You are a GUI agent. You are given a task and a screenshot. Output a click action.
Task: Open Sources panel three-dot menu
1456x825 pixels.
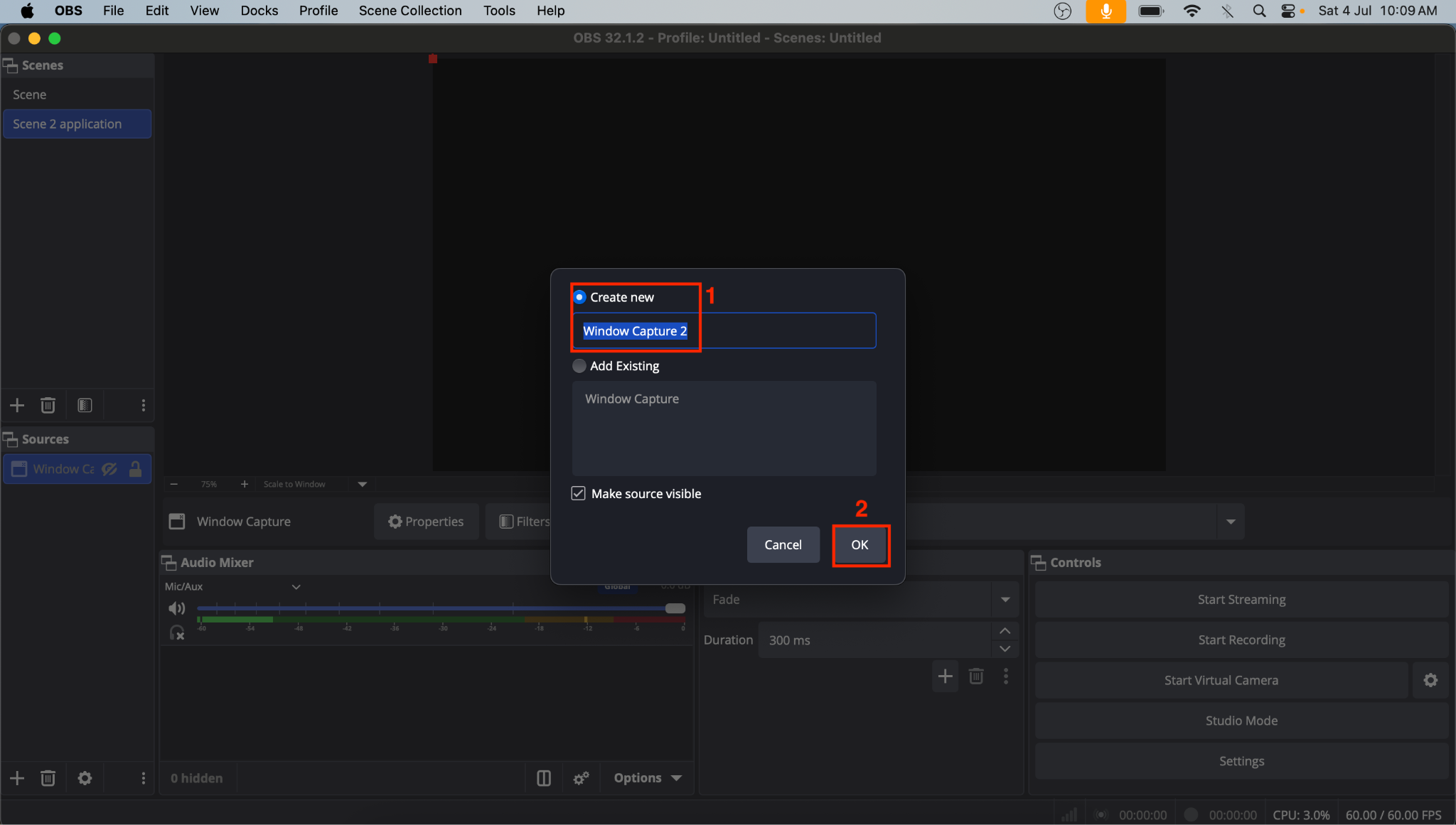pyautogui.click(x=144, y=778)
